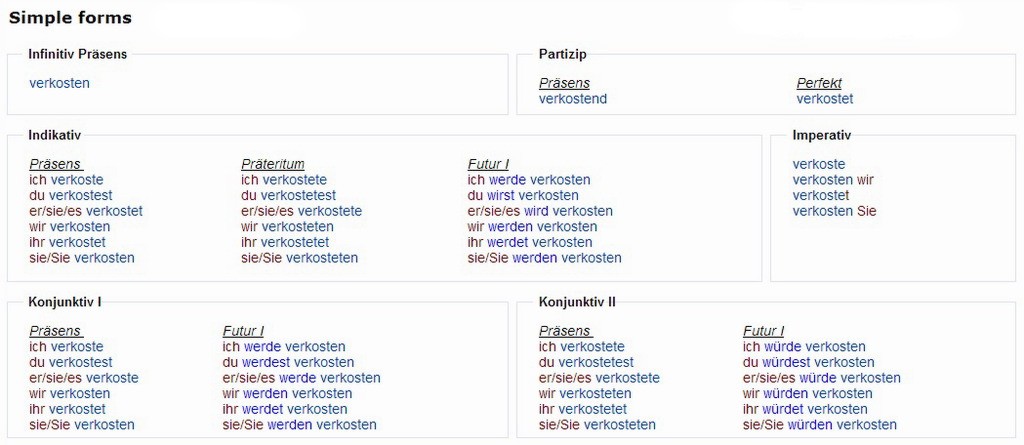This screenshot has width=1024, height=445.
Task: Select 'du werdest verkosten' in Konjunktiv I
Action: pos(288,362)
